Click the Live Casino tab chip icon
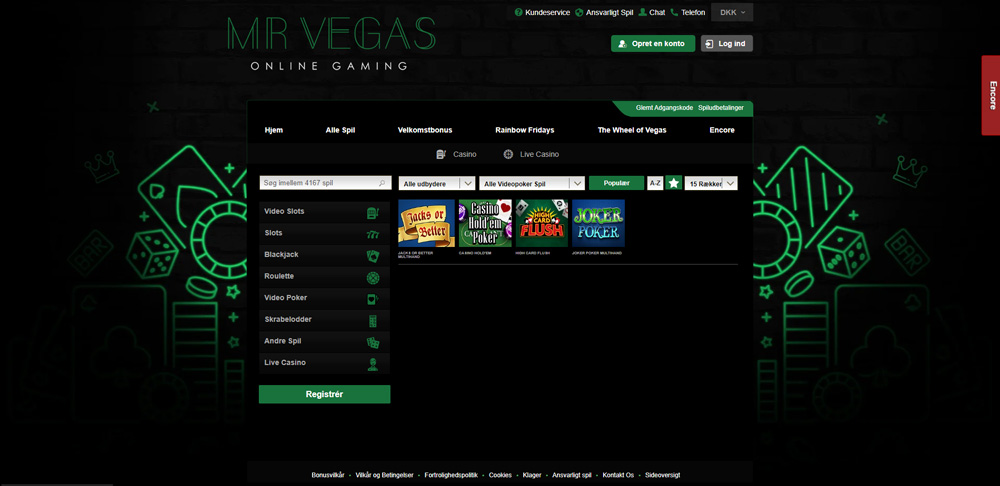Image resolution: width=1000 pixels, height=486 pixels. [508, 154]
